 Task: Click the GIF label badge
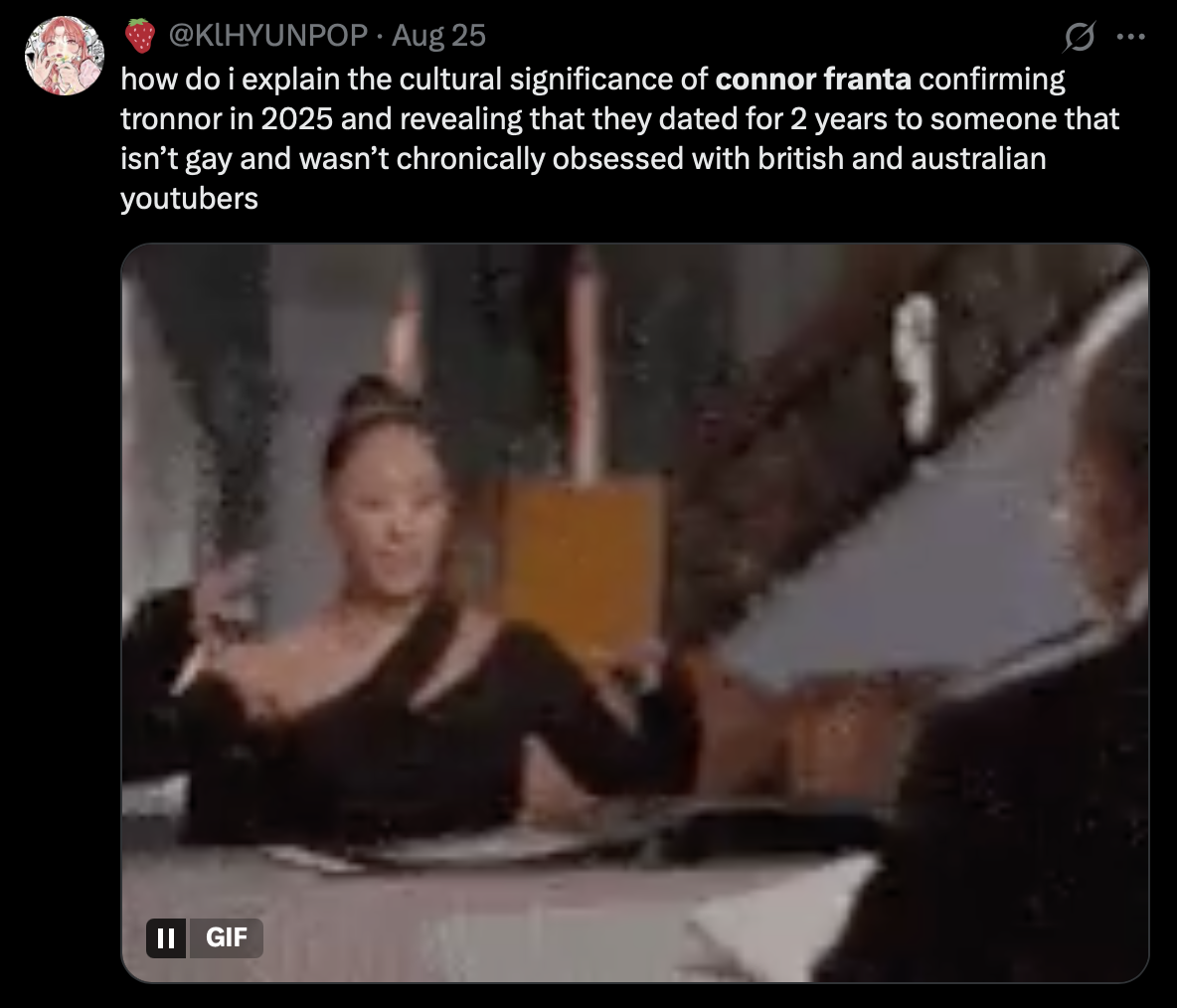click(226, 937)
